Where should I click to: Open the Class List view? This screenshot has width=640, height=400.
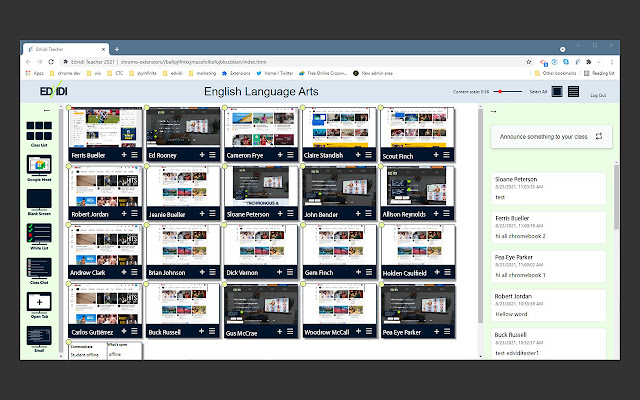39,131
